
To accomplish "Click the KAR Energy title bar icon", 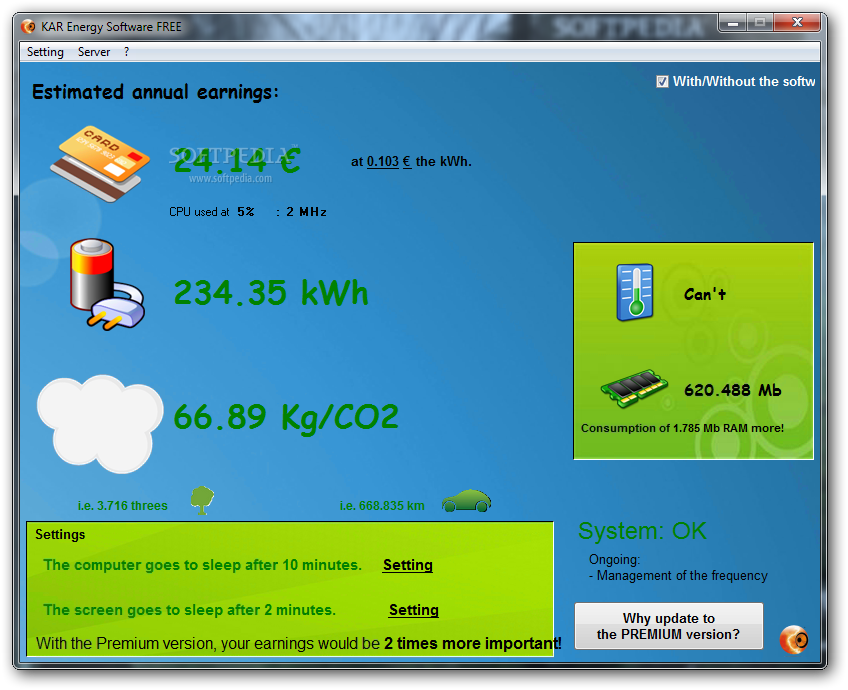I will click(29, 27).
